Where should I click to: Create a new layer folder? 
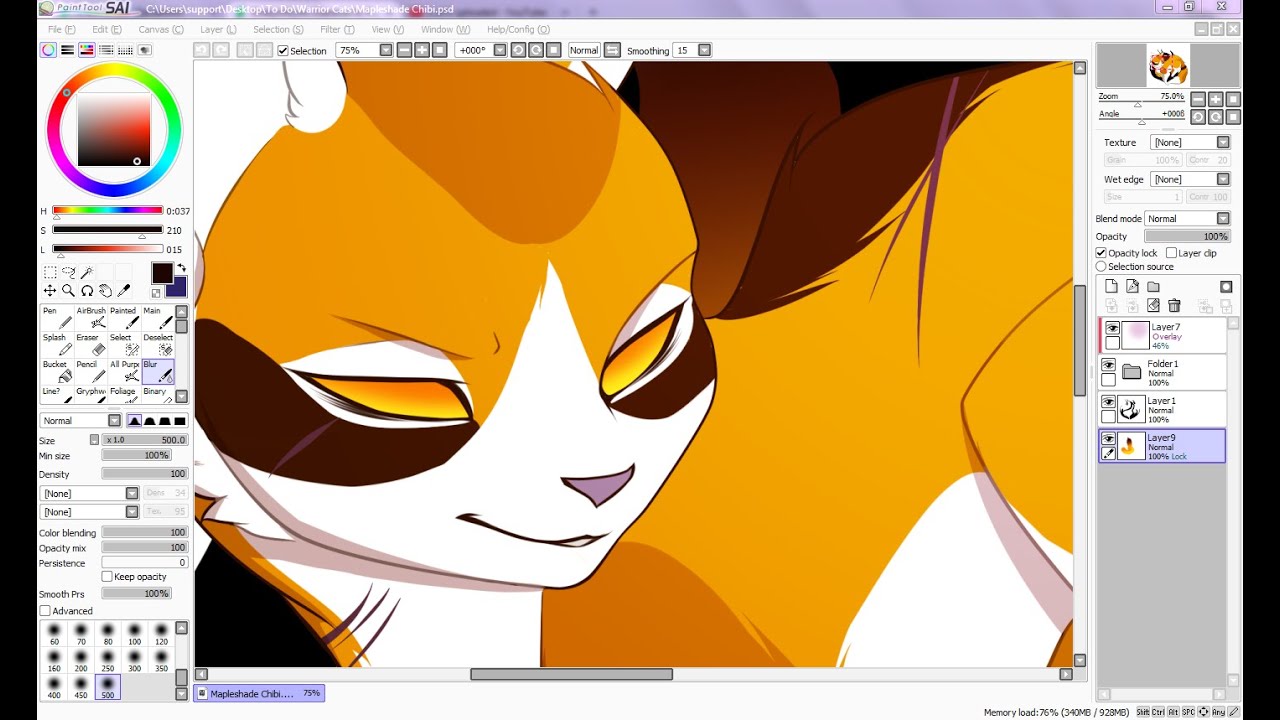point(1153,286)
